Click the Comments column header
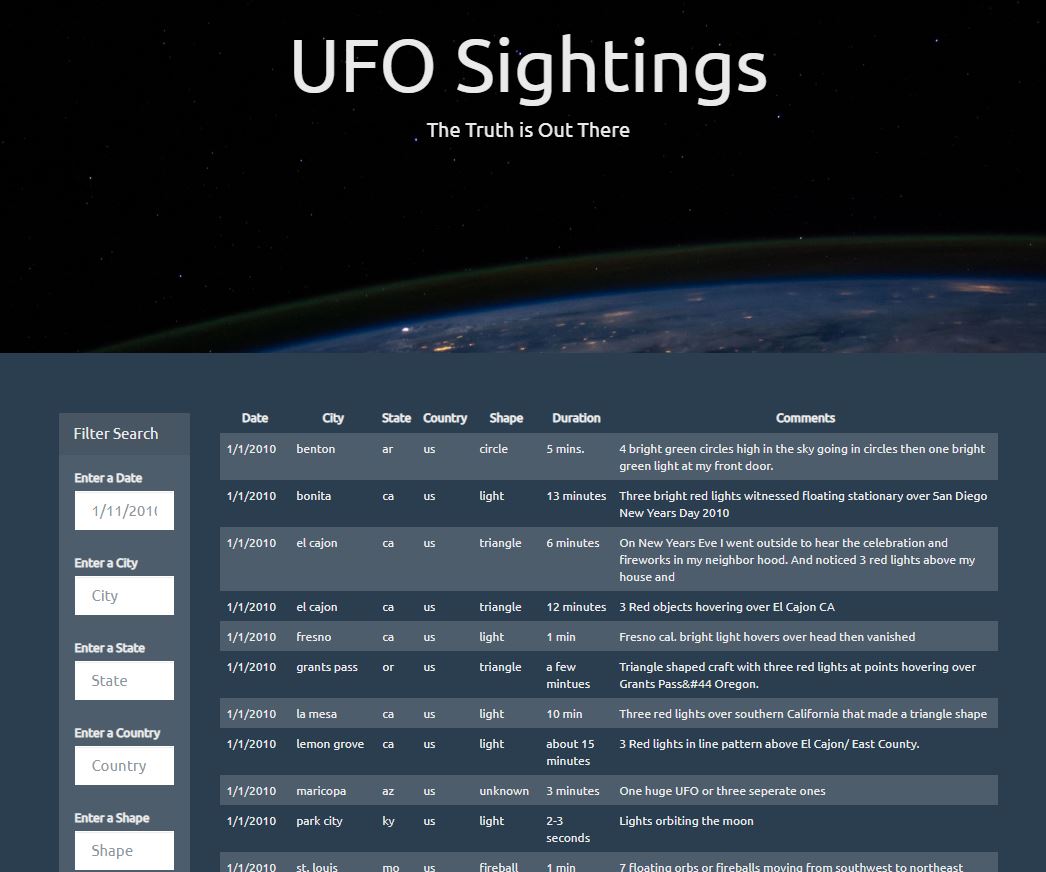 (805, 418)
